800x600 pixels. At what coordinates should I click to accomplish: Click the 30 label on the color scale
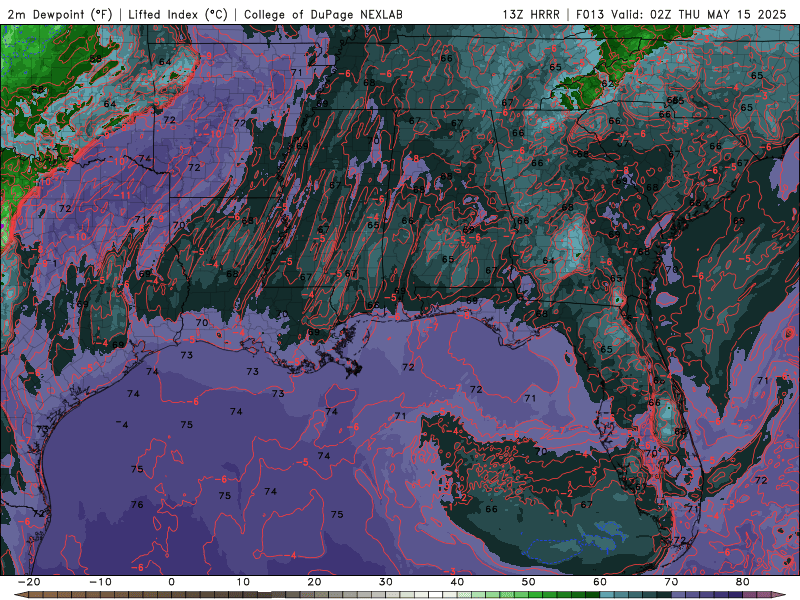(386, 582)
